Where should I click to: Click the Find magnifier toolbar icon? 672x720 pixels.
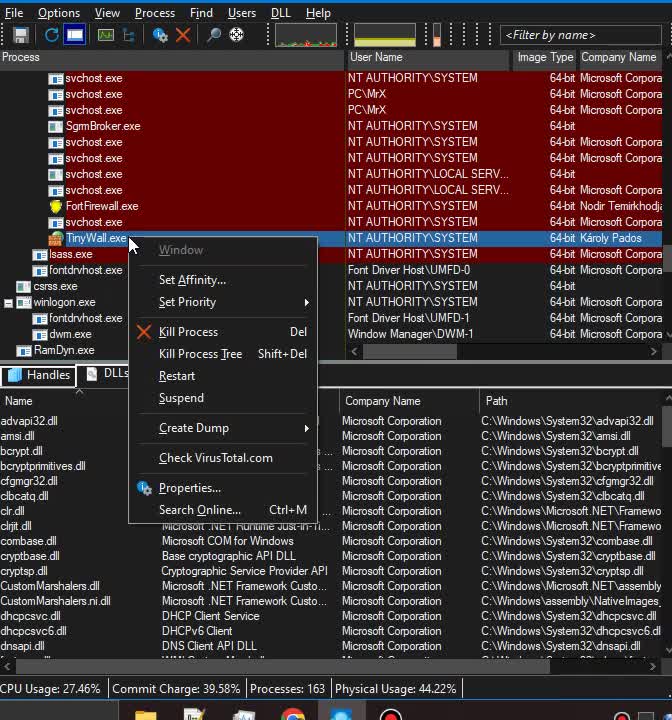(x=213, y=35)
